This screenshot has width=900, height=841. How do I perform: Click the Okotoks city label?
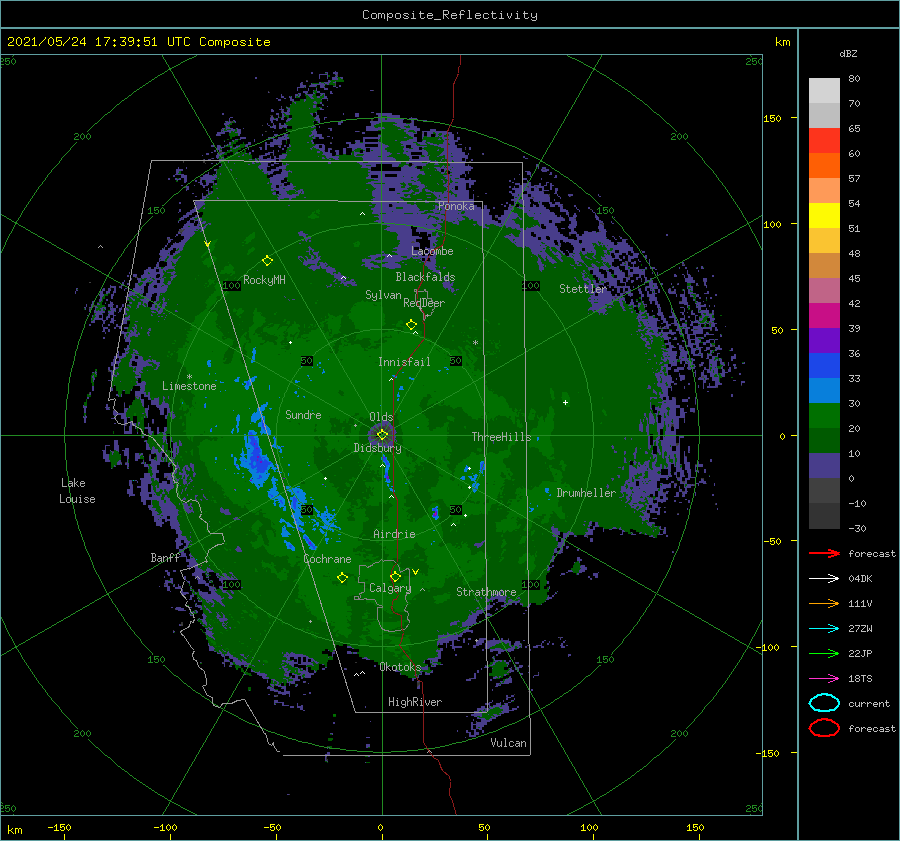[400, 667]
